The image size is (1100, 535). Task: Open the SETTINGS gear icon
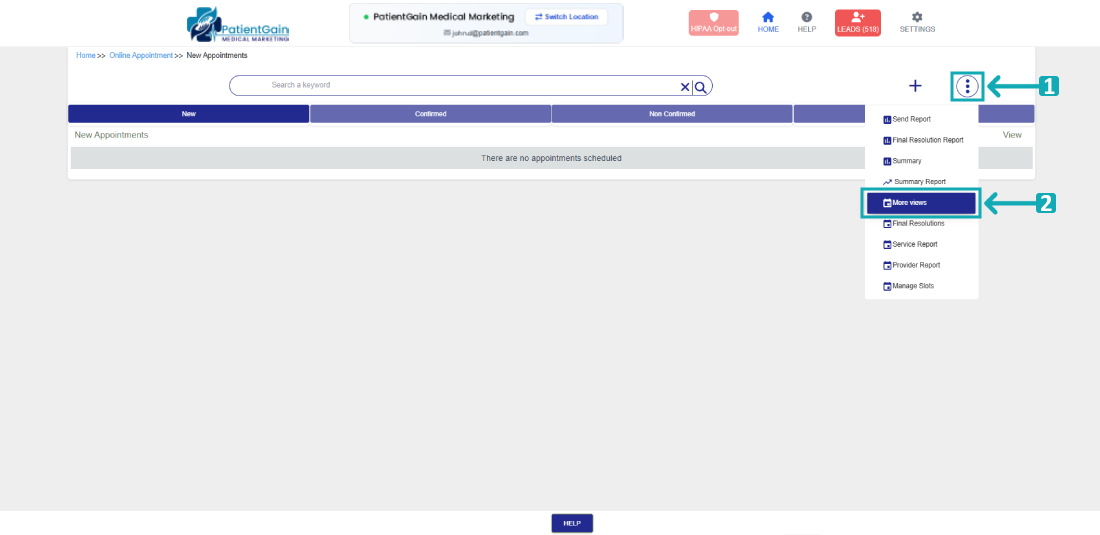[x=917, y=17]
